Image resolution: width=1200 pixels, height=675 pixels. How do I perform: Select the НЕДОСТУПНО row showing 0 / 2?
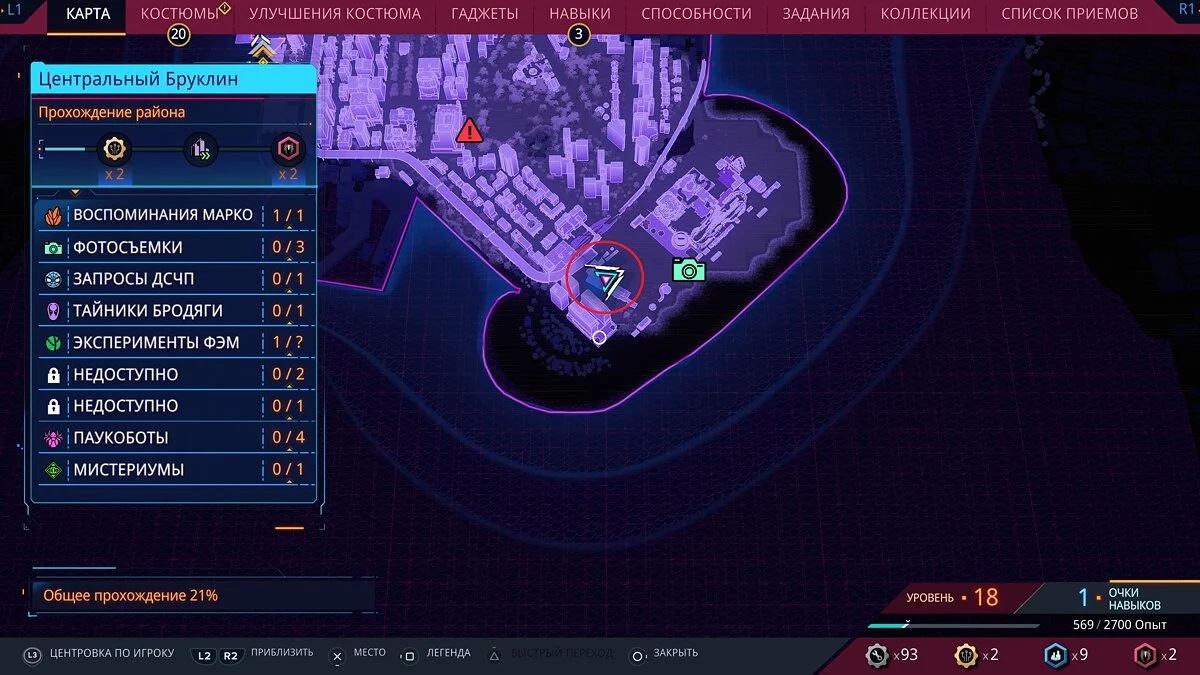174,374
